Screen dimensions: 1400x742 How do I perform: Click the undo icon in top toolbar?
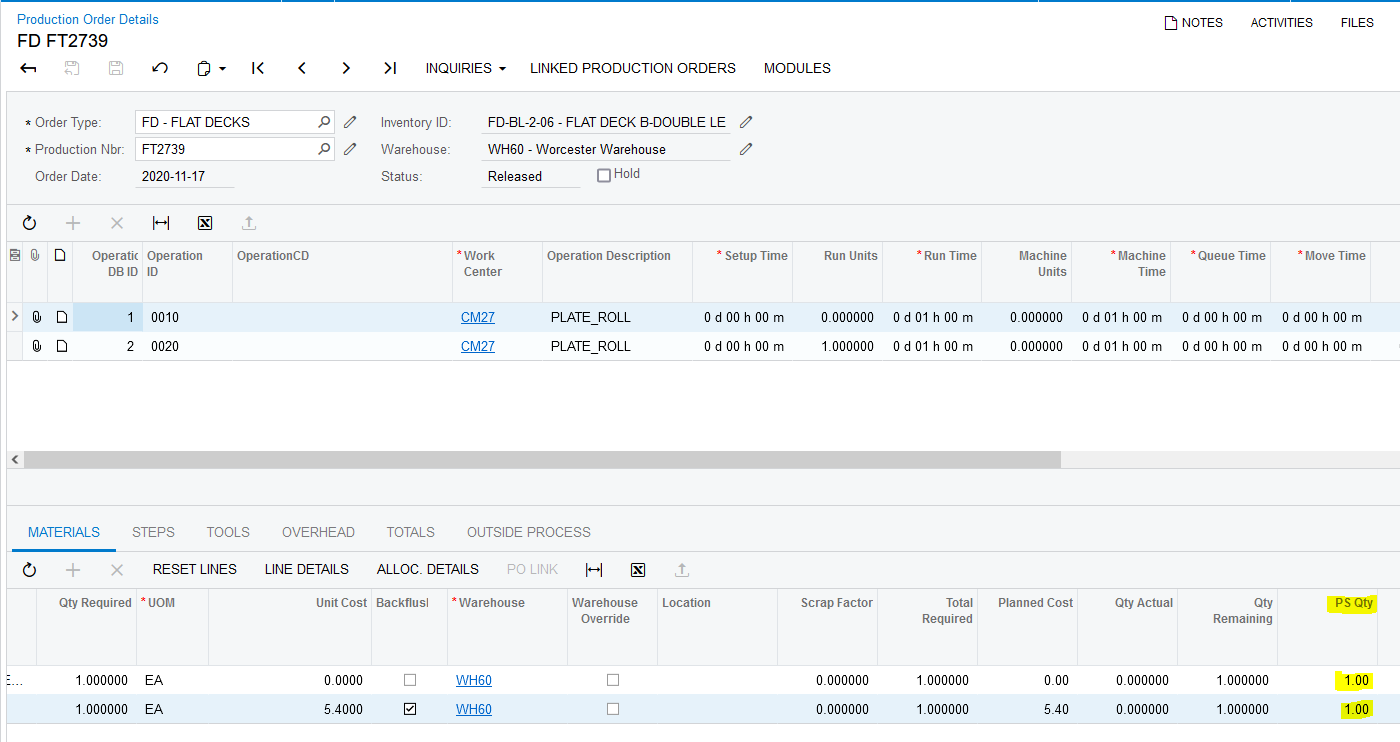[160, 68]
